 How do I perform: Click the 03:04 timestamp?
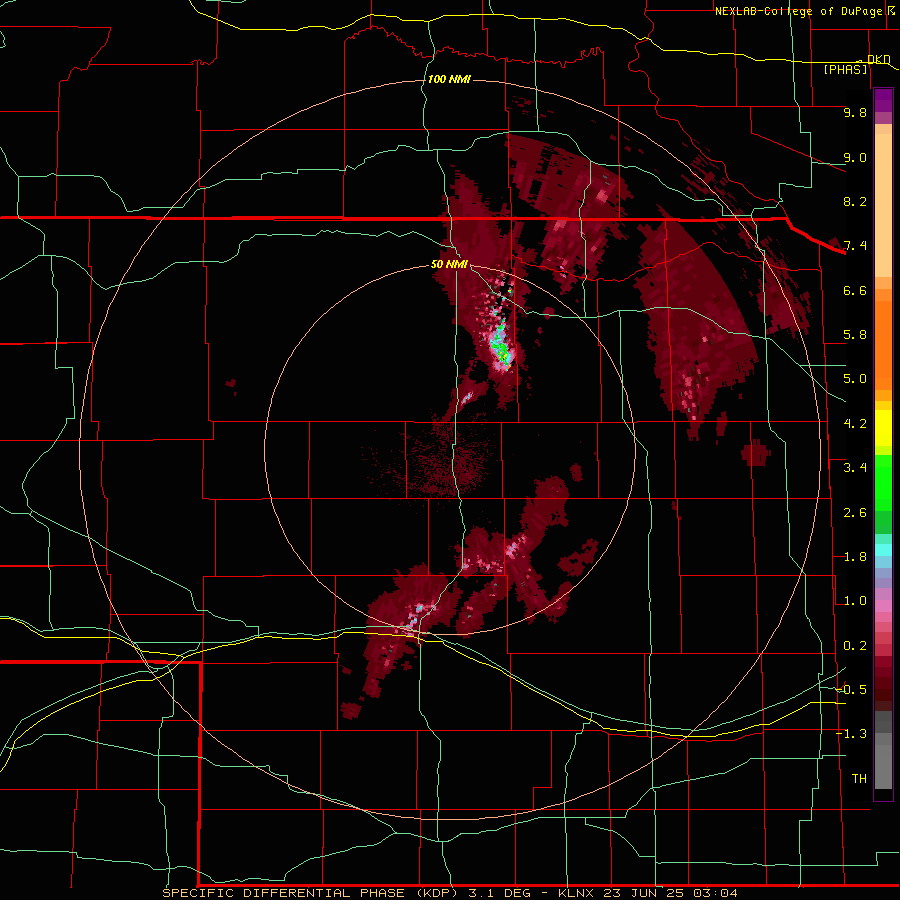click(715, 893)
